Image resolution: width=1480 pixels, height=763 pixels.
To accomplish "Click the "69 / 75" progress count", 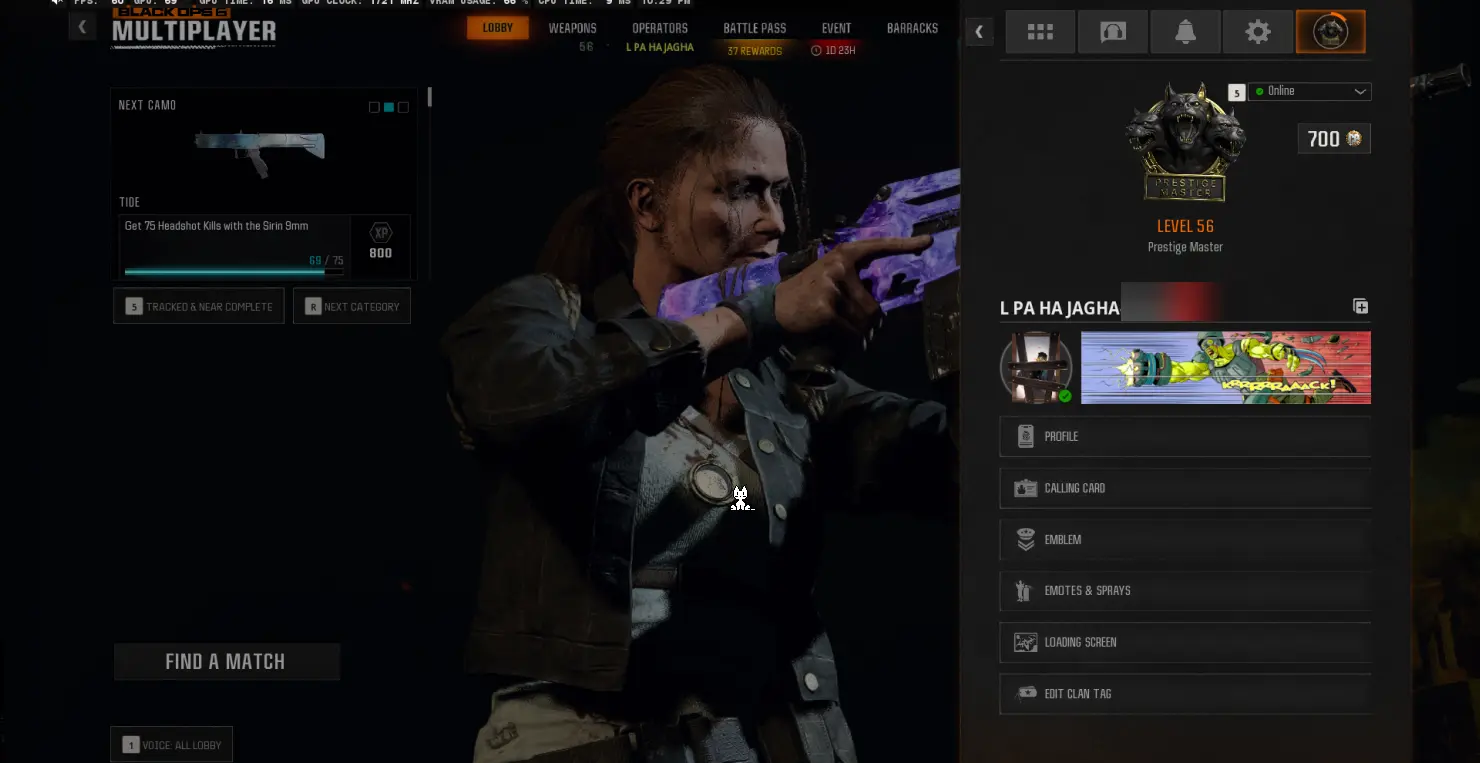I will (326, 261).
